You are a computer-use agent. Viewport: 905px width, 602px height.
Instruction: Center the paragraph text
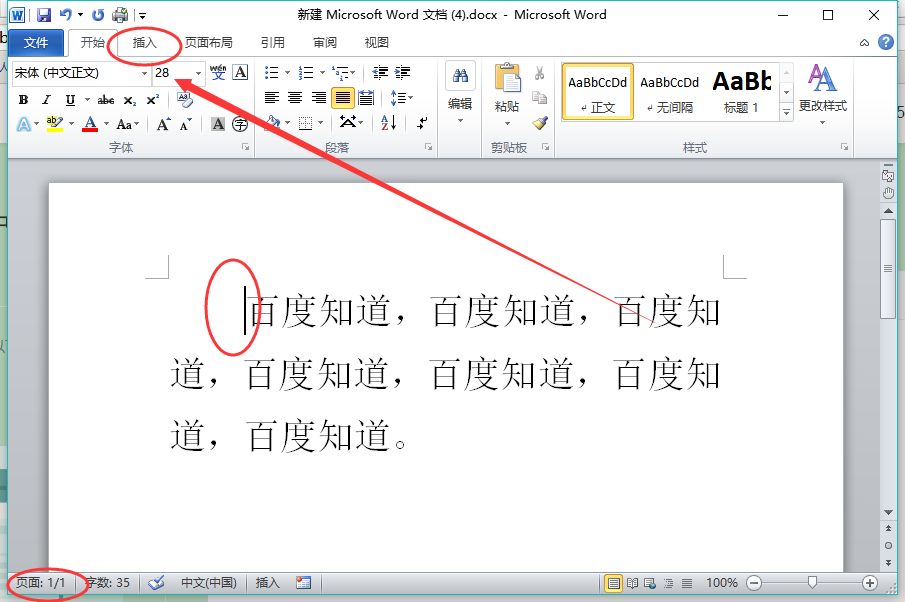pos(295,98)
